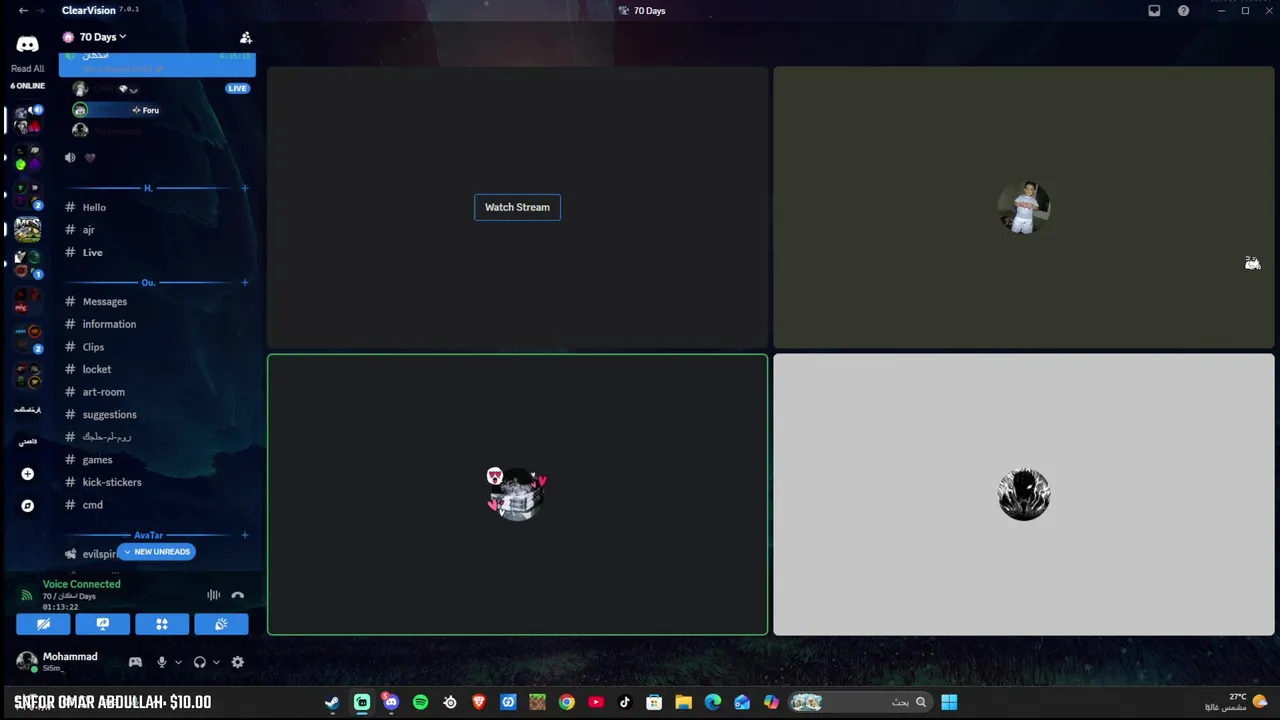Jump to NEW UNREADS indicator
The image size is (1280, 720).
156,552
